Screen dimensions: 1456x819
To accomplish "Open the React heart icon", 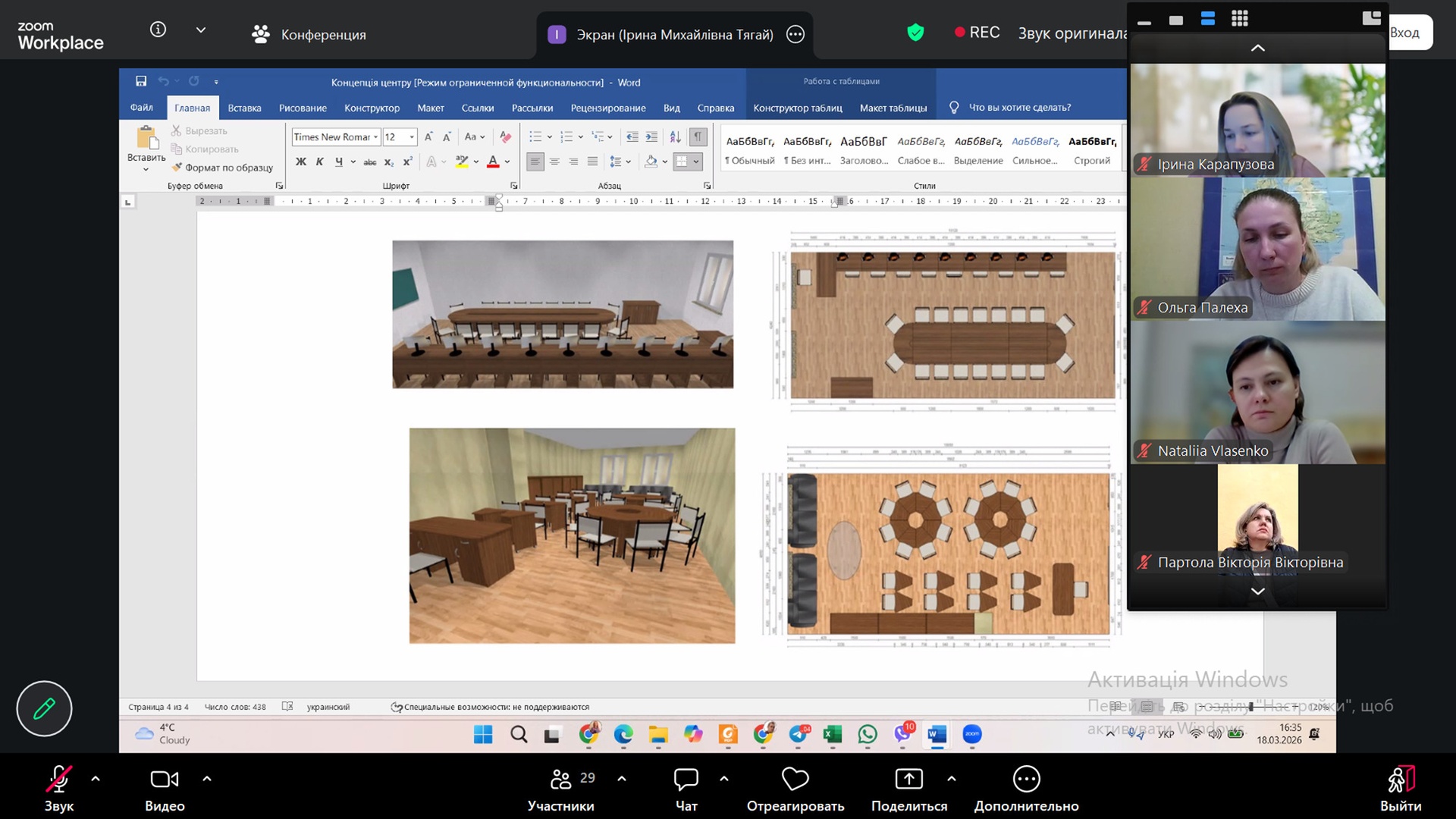I will (x=795, y=780).
